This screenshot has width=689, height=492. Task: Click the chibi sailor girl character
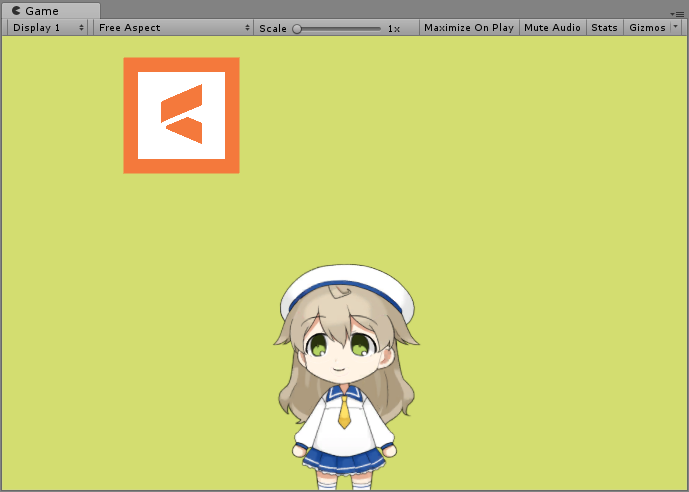click(345, 377)
